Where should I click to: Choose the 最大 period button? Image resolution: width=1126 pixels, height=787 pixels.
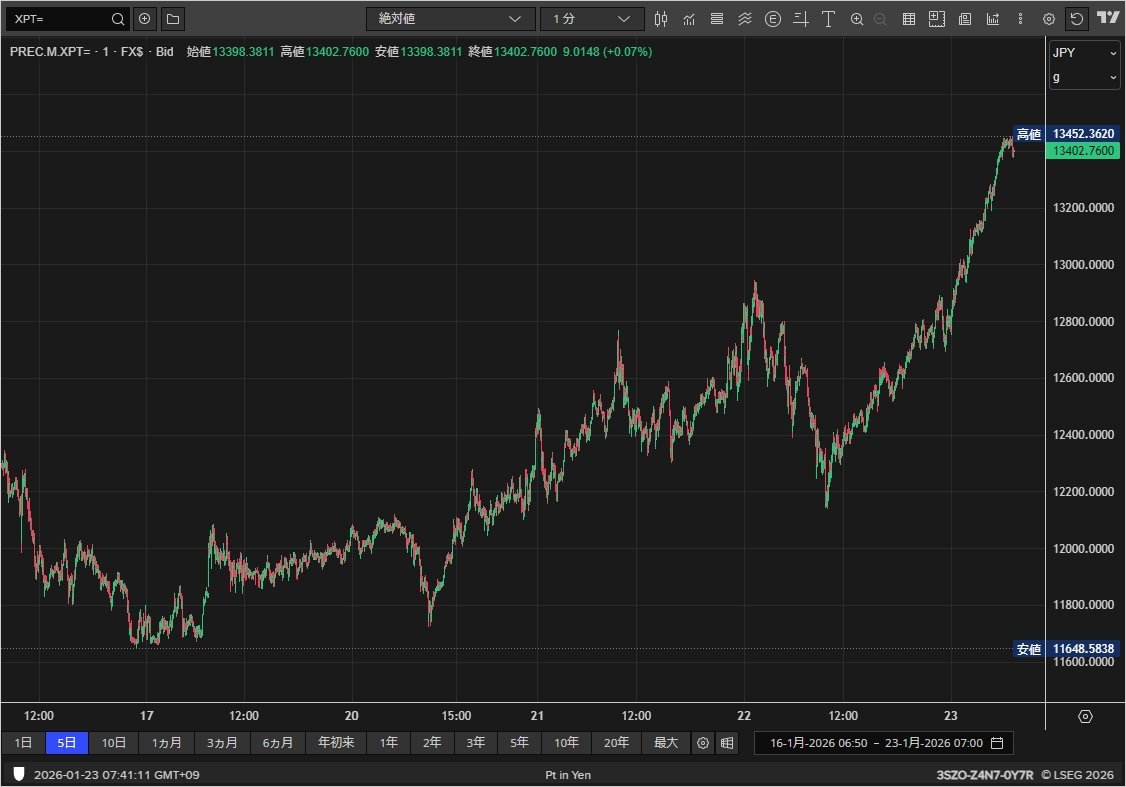coord(666,742)
